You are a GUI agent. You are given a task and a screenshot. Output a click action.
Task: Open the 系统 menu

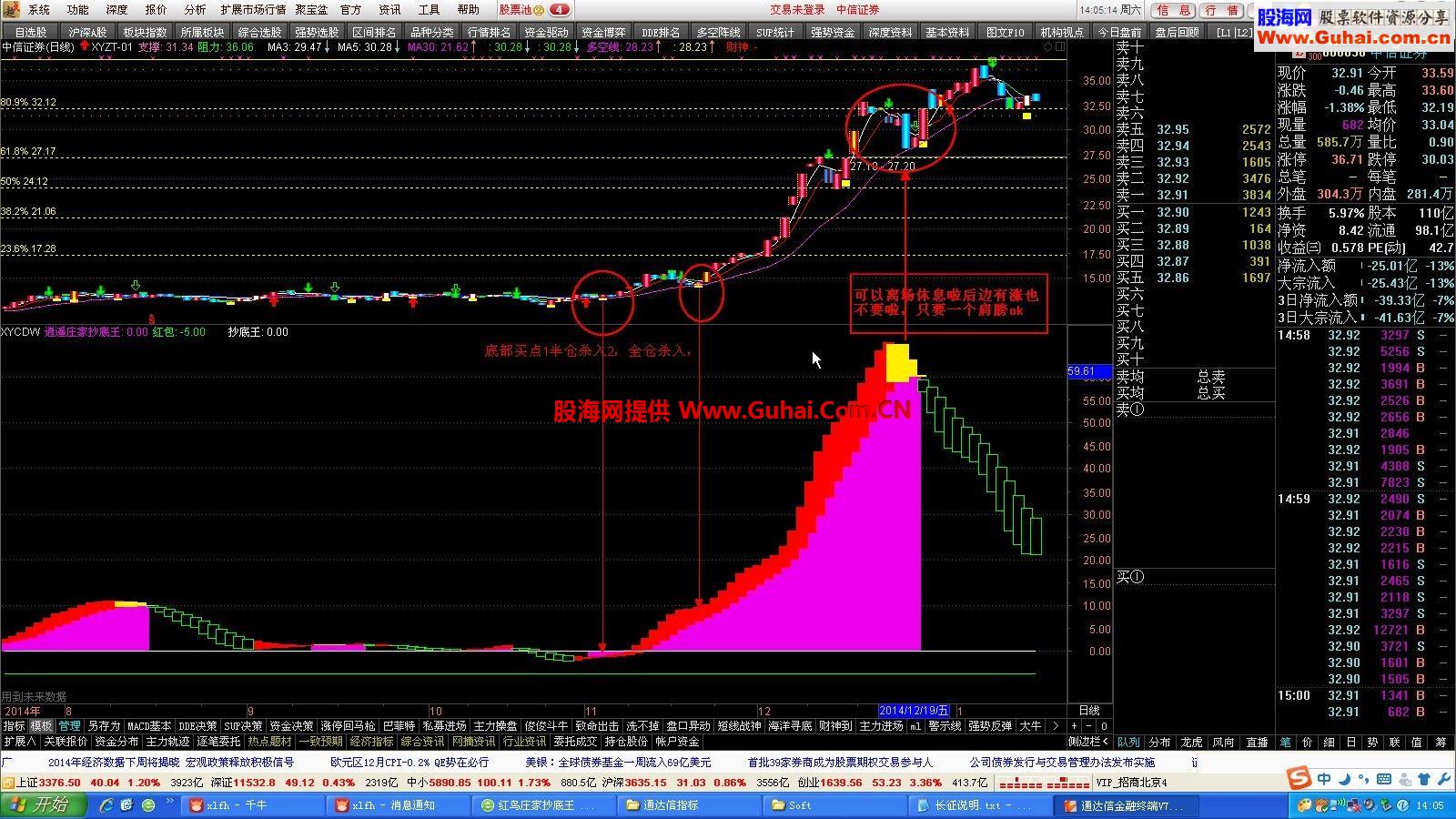(x=39, y=9)
